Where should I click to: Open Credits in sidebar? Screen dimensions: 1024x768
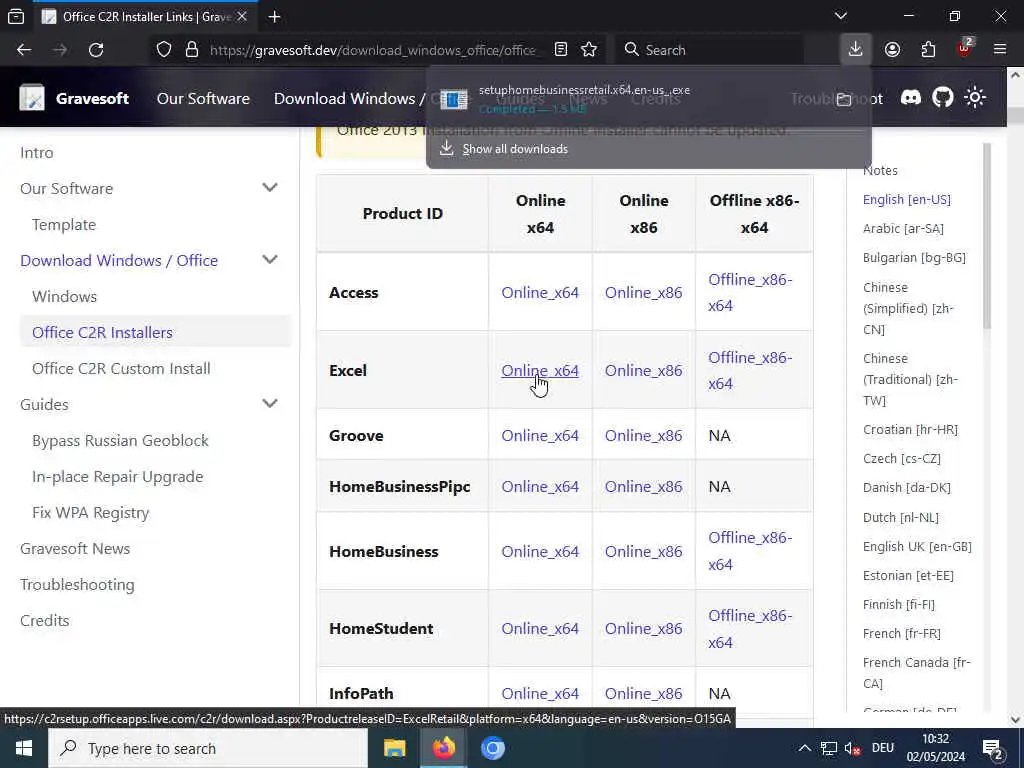click(44, 620)
